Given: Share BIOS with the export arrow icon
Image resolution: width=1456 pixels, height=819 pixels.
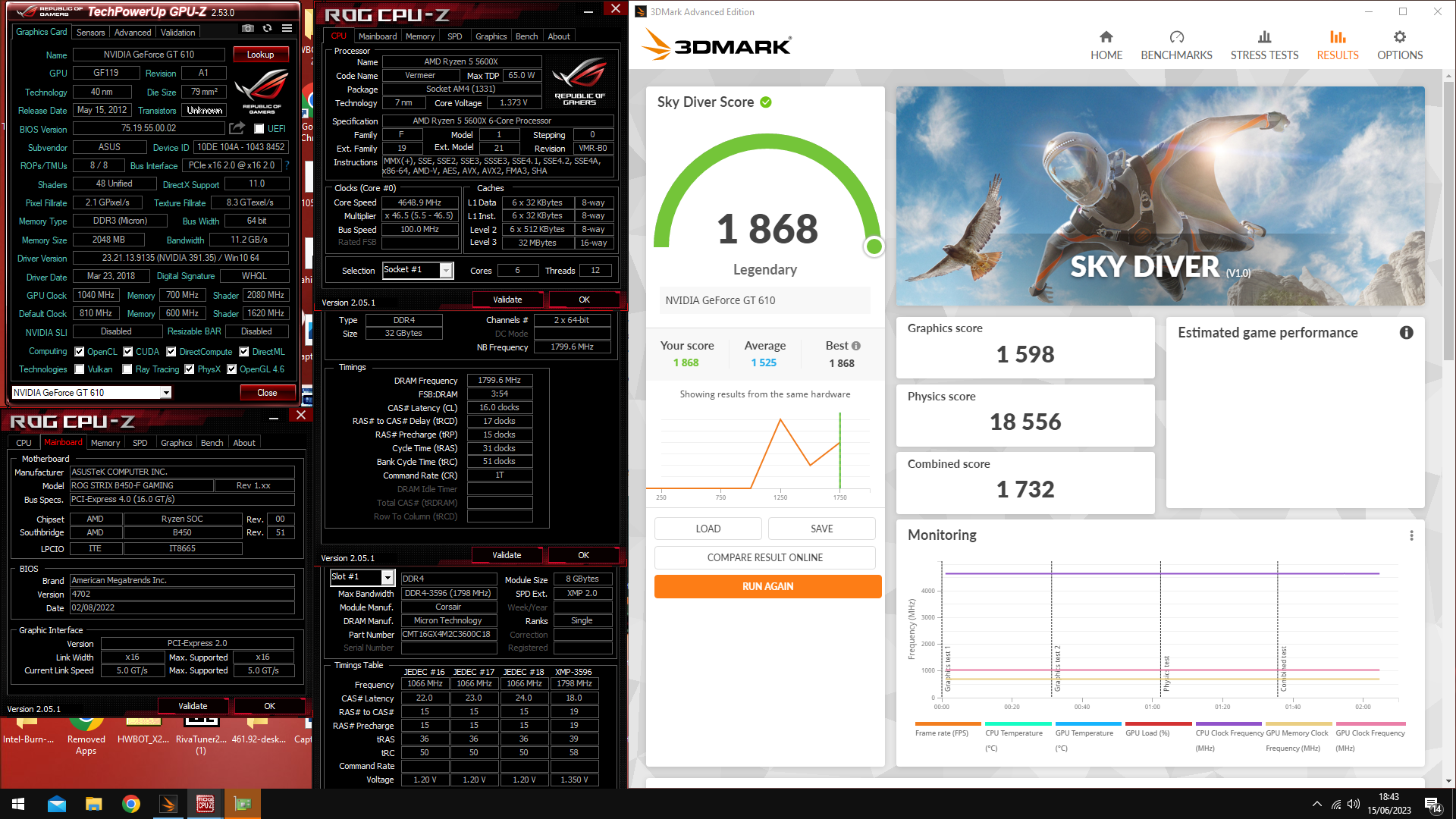Looking at the screenshot, I should click(x=237, y=128).
